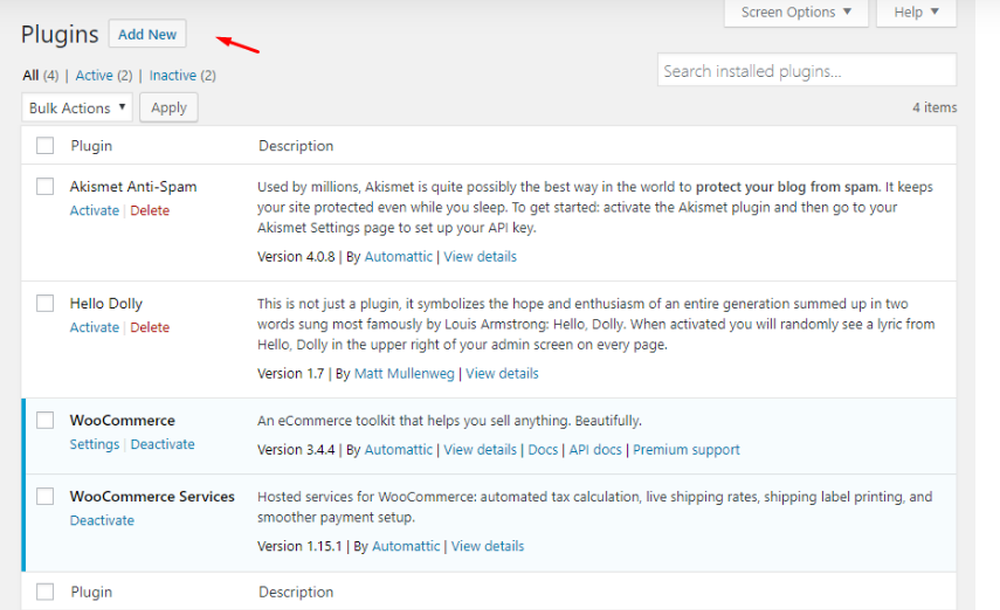Check the WooCommerce Services checkbox
Viewport: 1000px width, 610px height.
pos(45,496)
